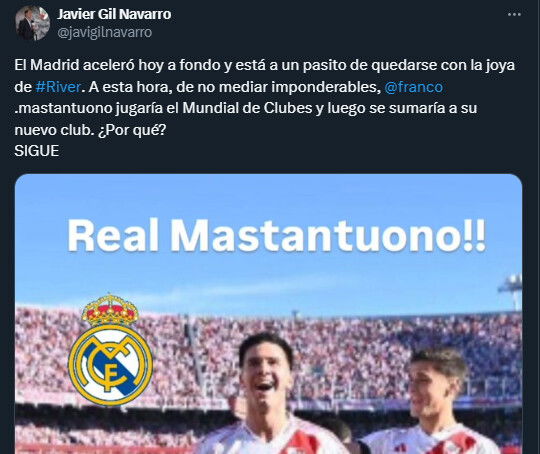540x454 pixels.
Task: Click the crown atop the Madrid crest
Action: (110, 310)
